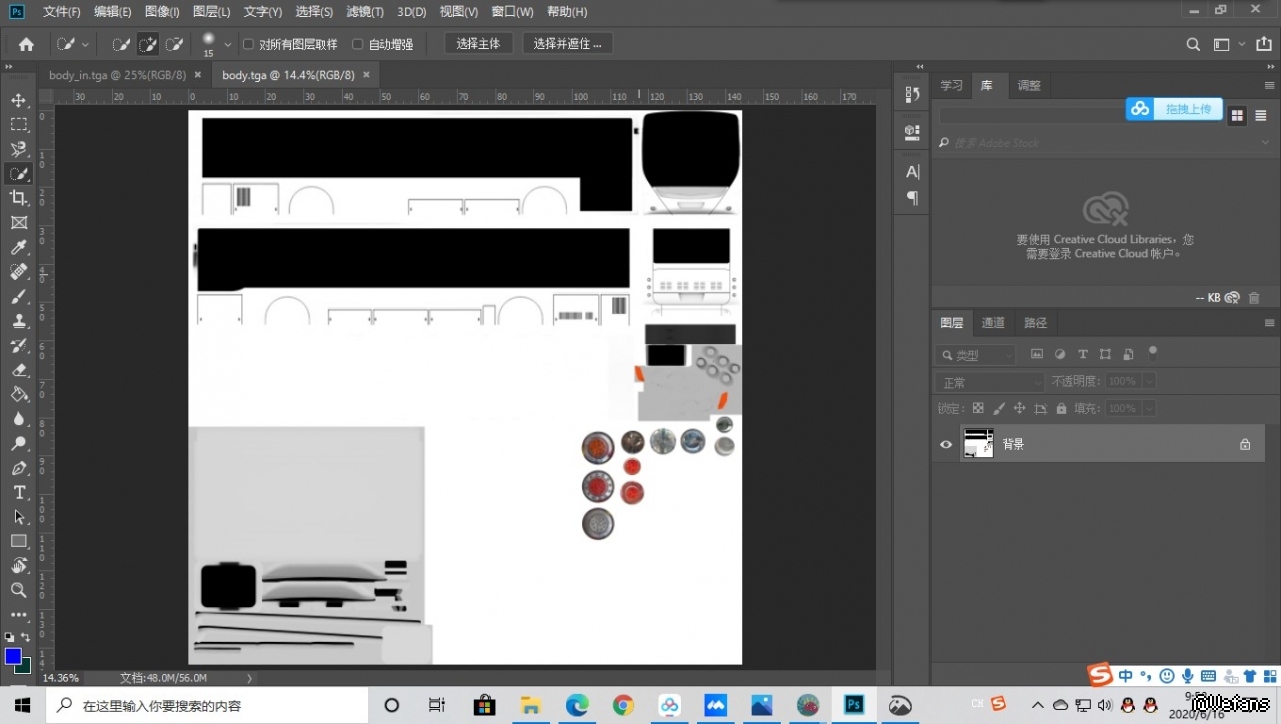1281x724 pixels.
Task: Select the Crop tool
Action: coord(19,198)
